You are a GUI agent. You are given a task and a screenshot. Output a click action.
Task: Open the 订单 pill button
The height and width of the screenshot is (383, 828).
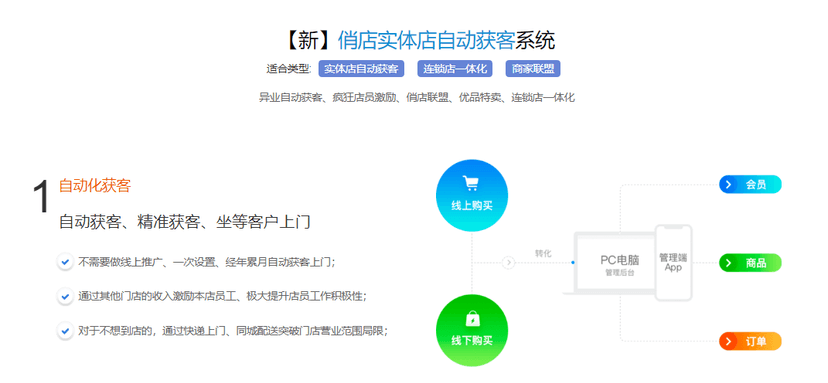[x=750, y=341]
